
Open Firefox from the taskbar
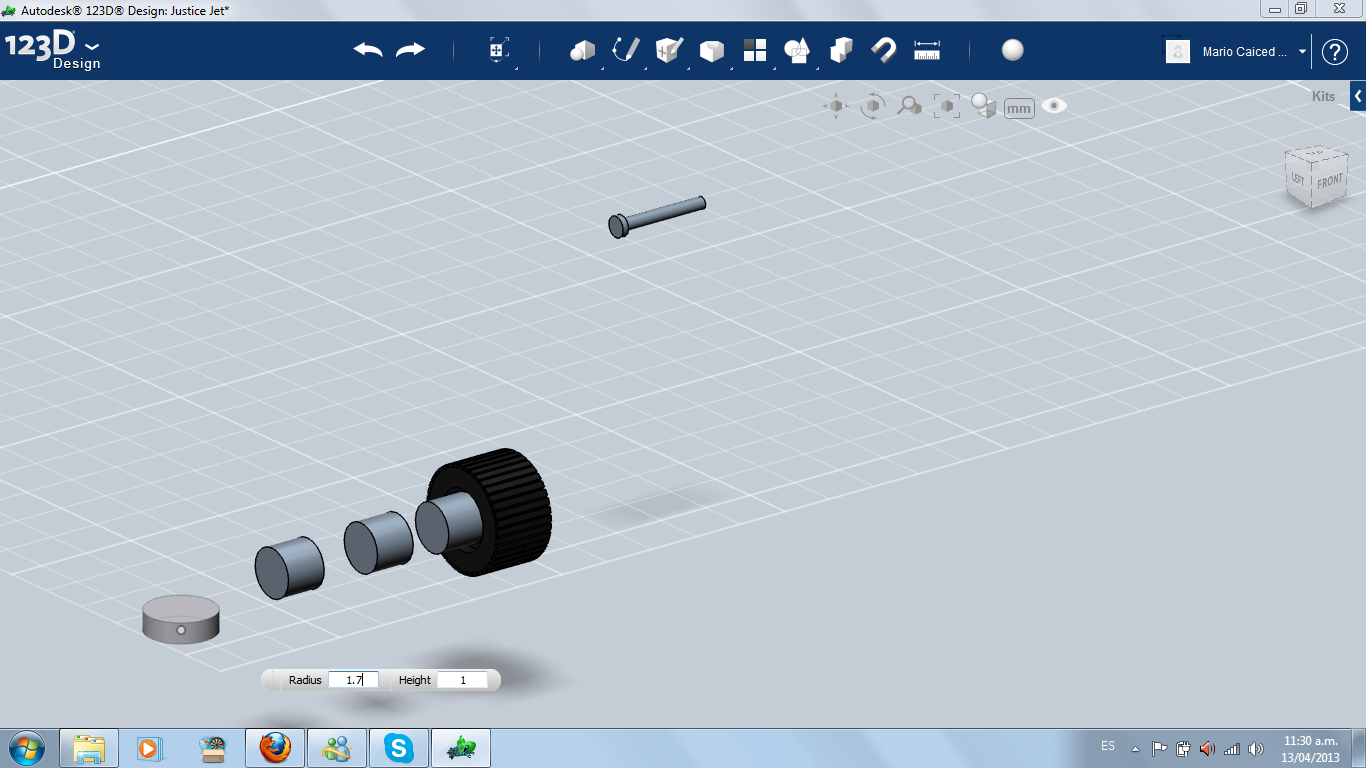pyautogui.click(x=274, y=748)
